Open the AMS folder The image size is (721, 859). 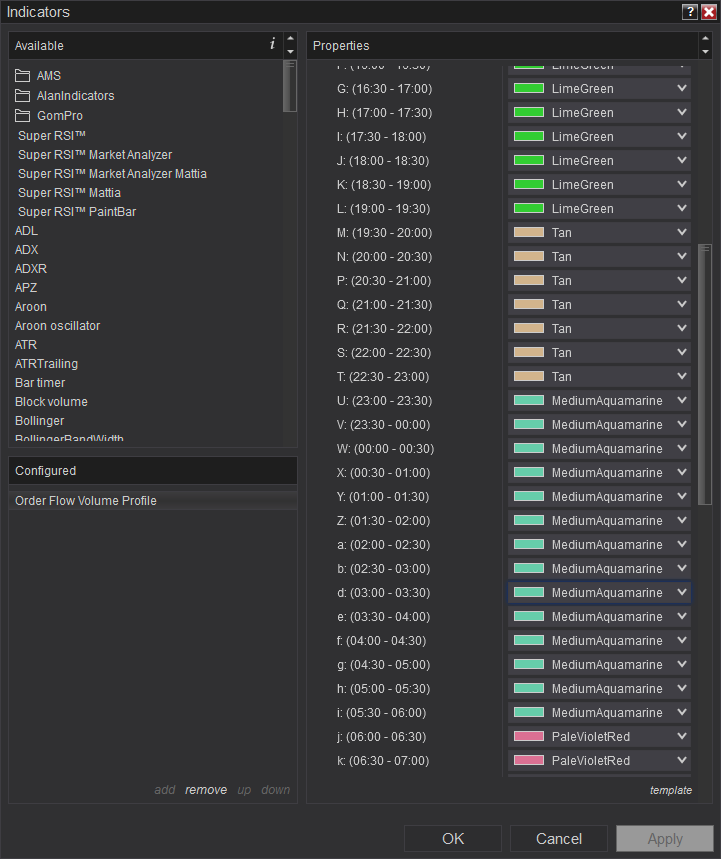48,76
